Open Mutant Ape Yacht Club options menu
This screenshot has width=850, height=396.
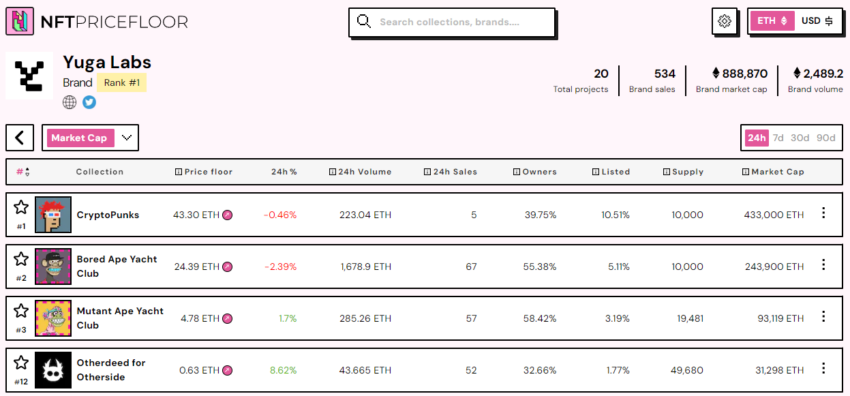[x=823, y=316]
